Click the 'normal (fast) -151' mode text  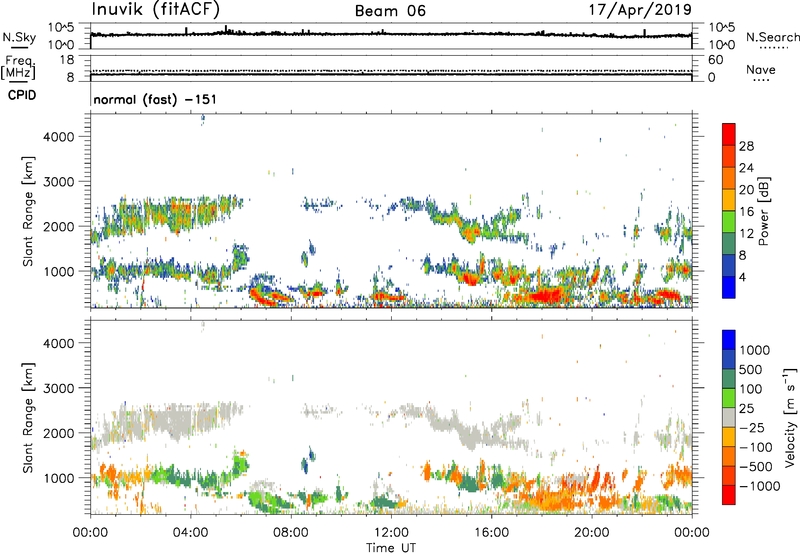(x=155, y=99)
